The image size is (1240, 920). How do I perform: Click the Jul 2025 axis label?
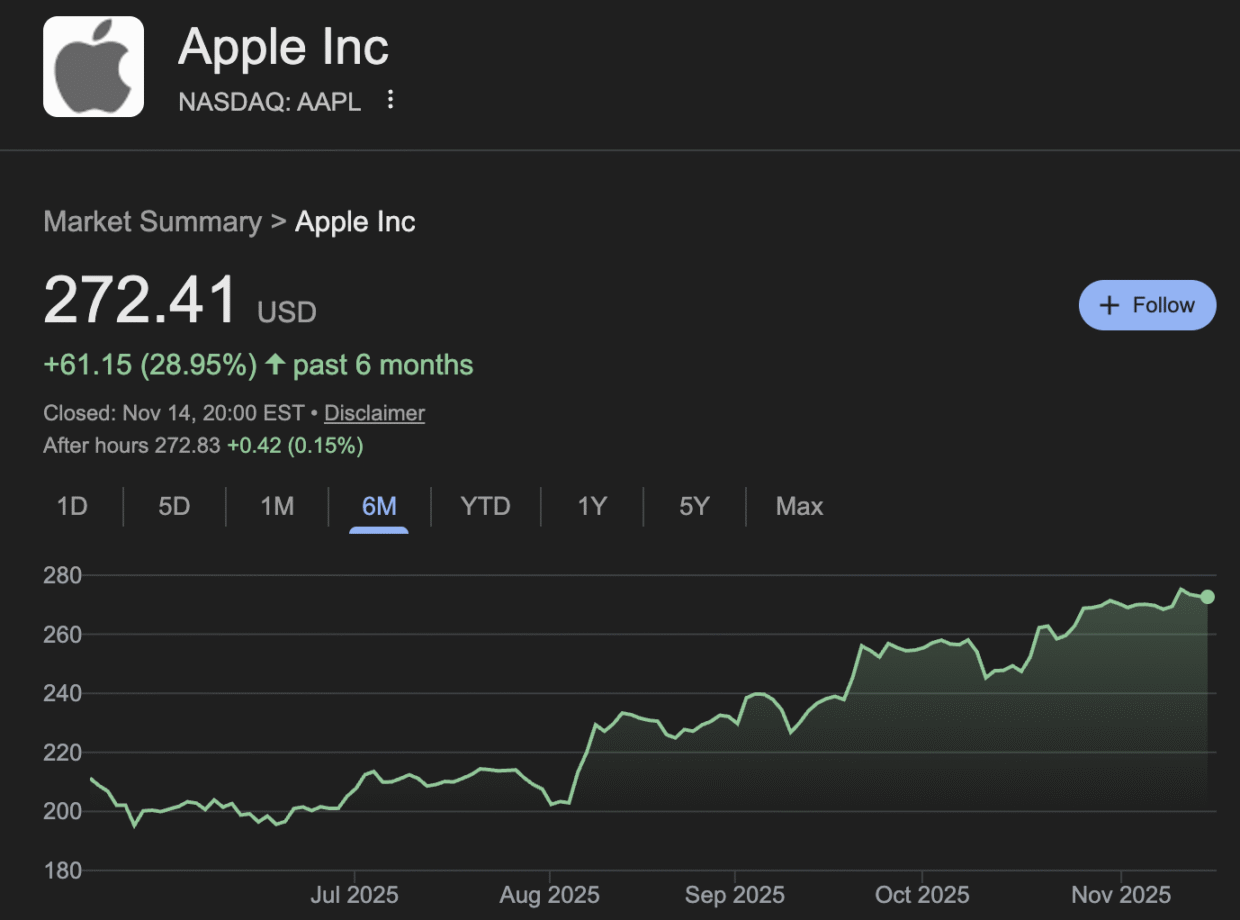(355, 894)
